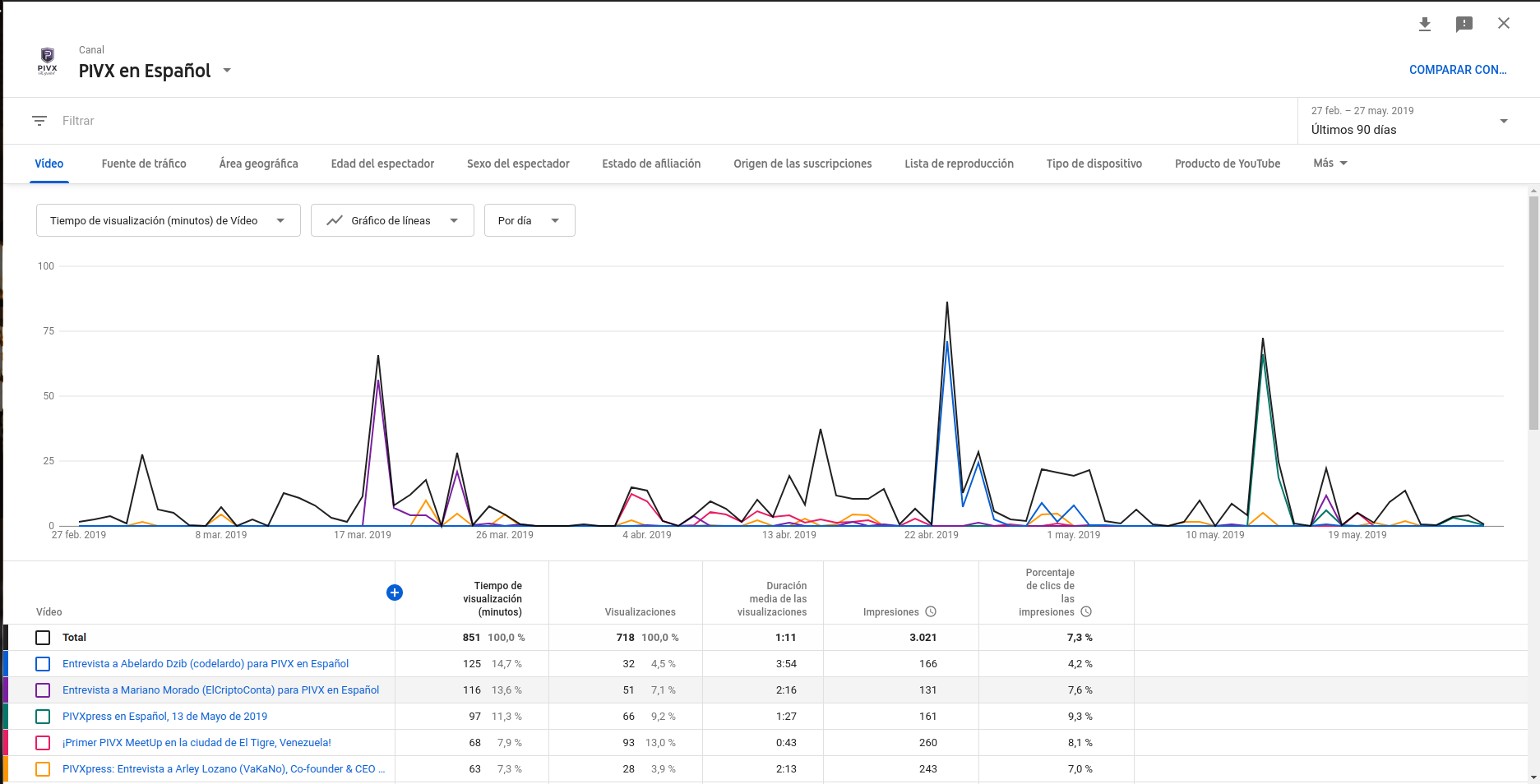Open Entrevista a Mariano Morado video link

[221, 690]
